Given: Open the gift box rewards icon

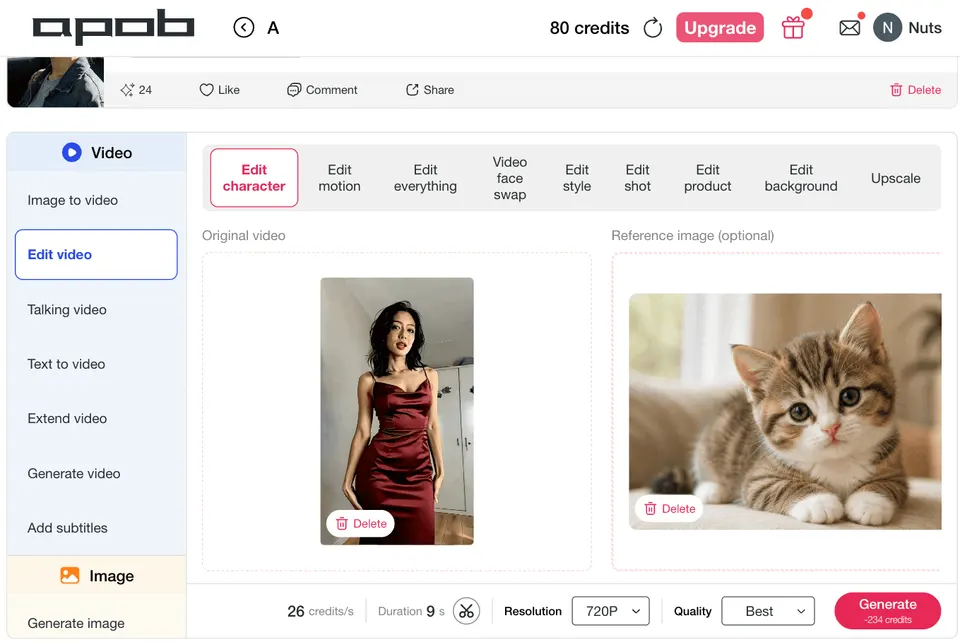Looking at the screenshot, I should [x=793, y=28].
